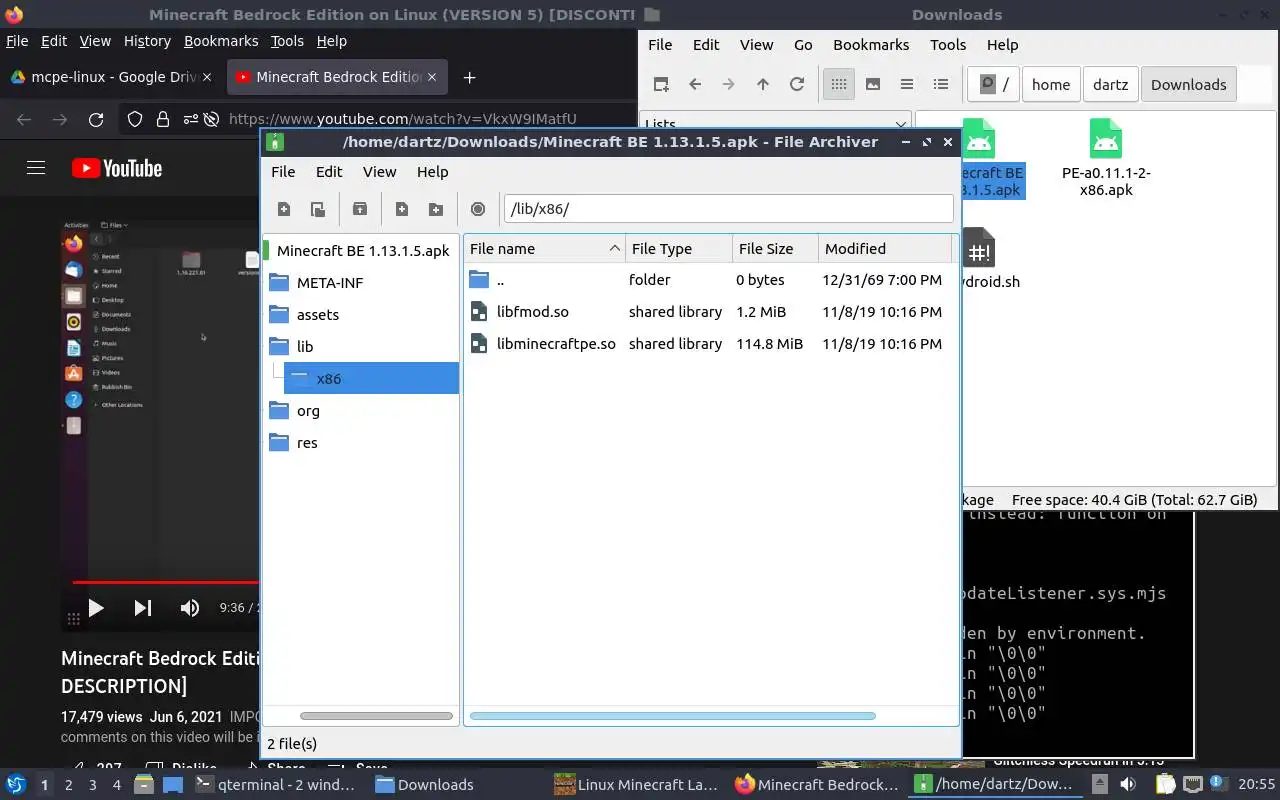Click Extract all icon in File Archiver toolbar
This screenshot has width=1280, height=800.
click(x=360, y=209)
